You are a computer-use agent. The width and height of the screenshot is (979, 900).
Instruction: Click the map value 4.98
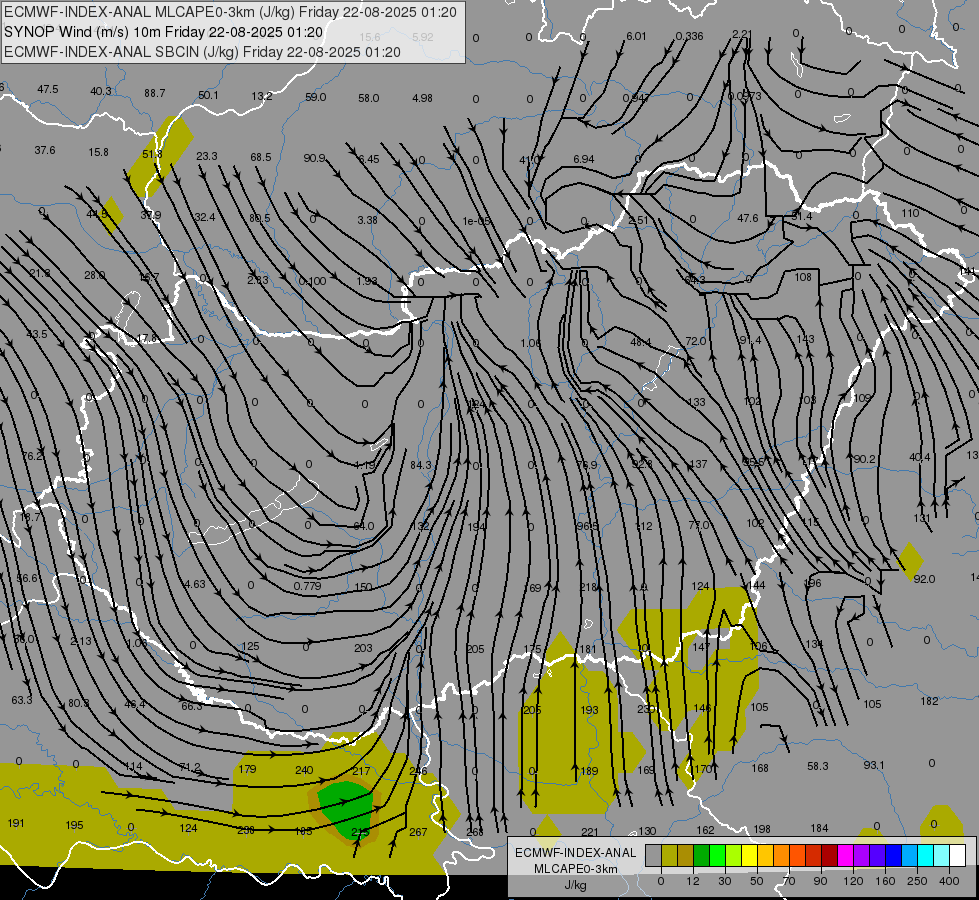coord(422,98)
